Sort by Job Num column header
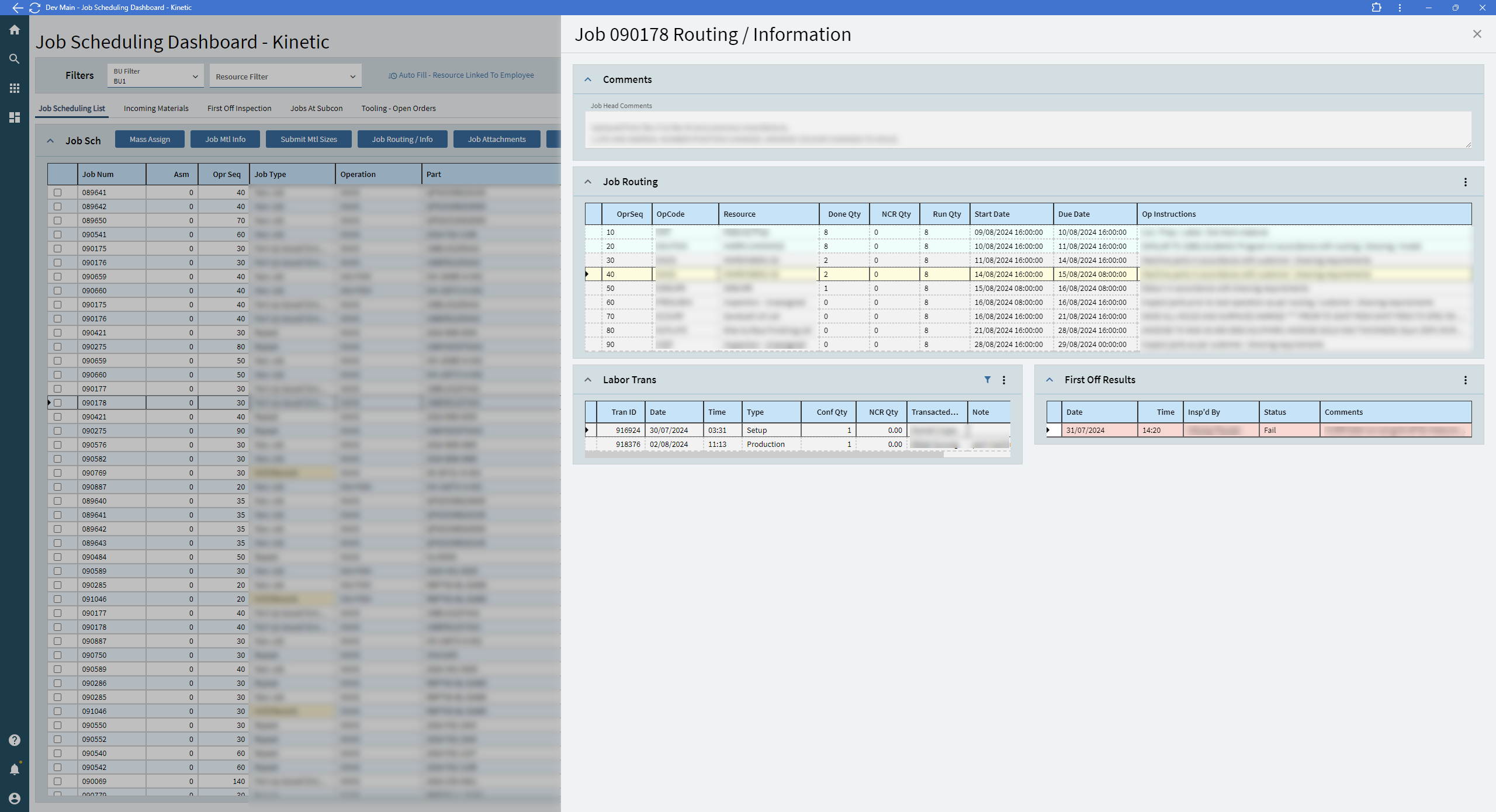This screenshot has width=1496, height=812. tap(112, 174)
